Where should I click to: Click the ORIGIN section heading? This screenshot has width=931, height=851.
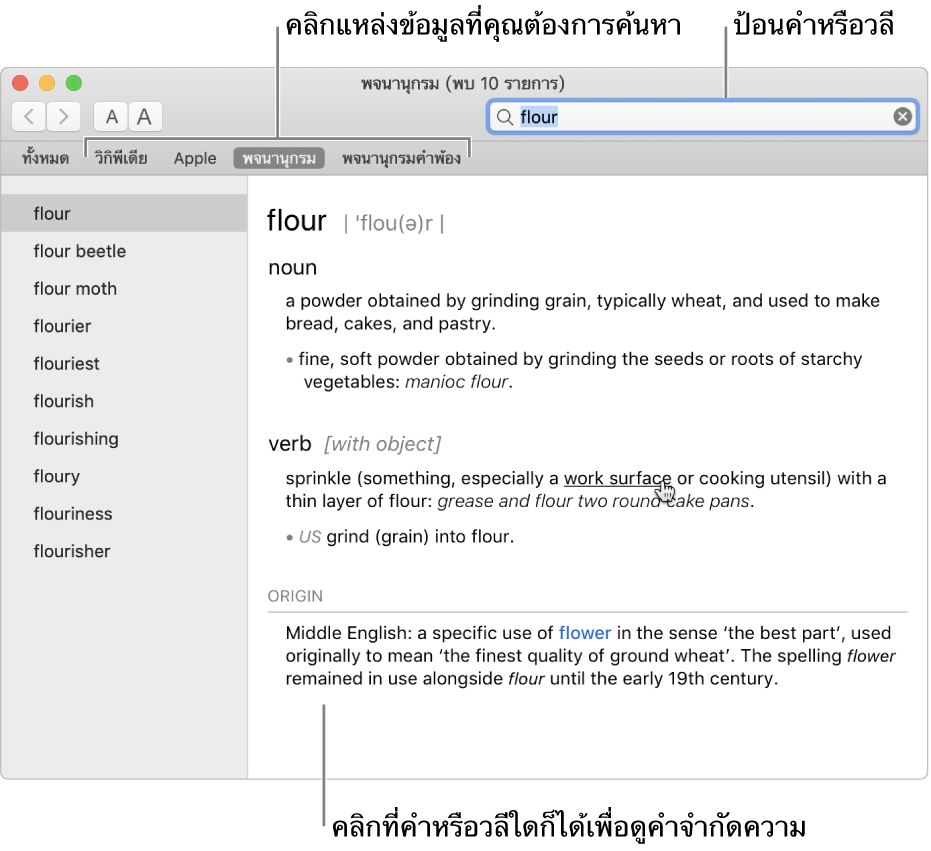(295, 596)
